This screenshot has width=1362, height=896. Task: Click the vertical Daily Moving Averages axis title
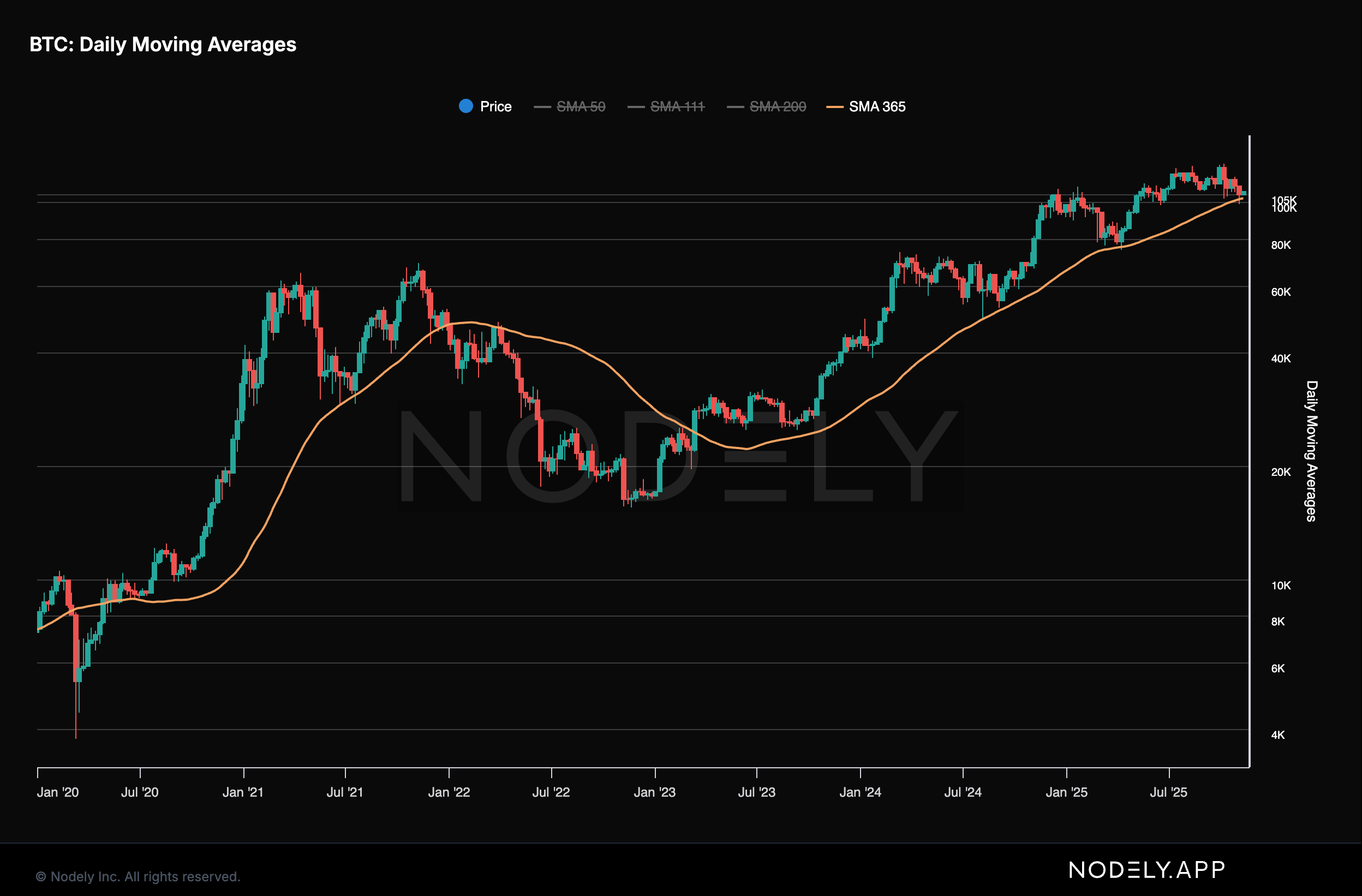click(x=1311, y=451)
